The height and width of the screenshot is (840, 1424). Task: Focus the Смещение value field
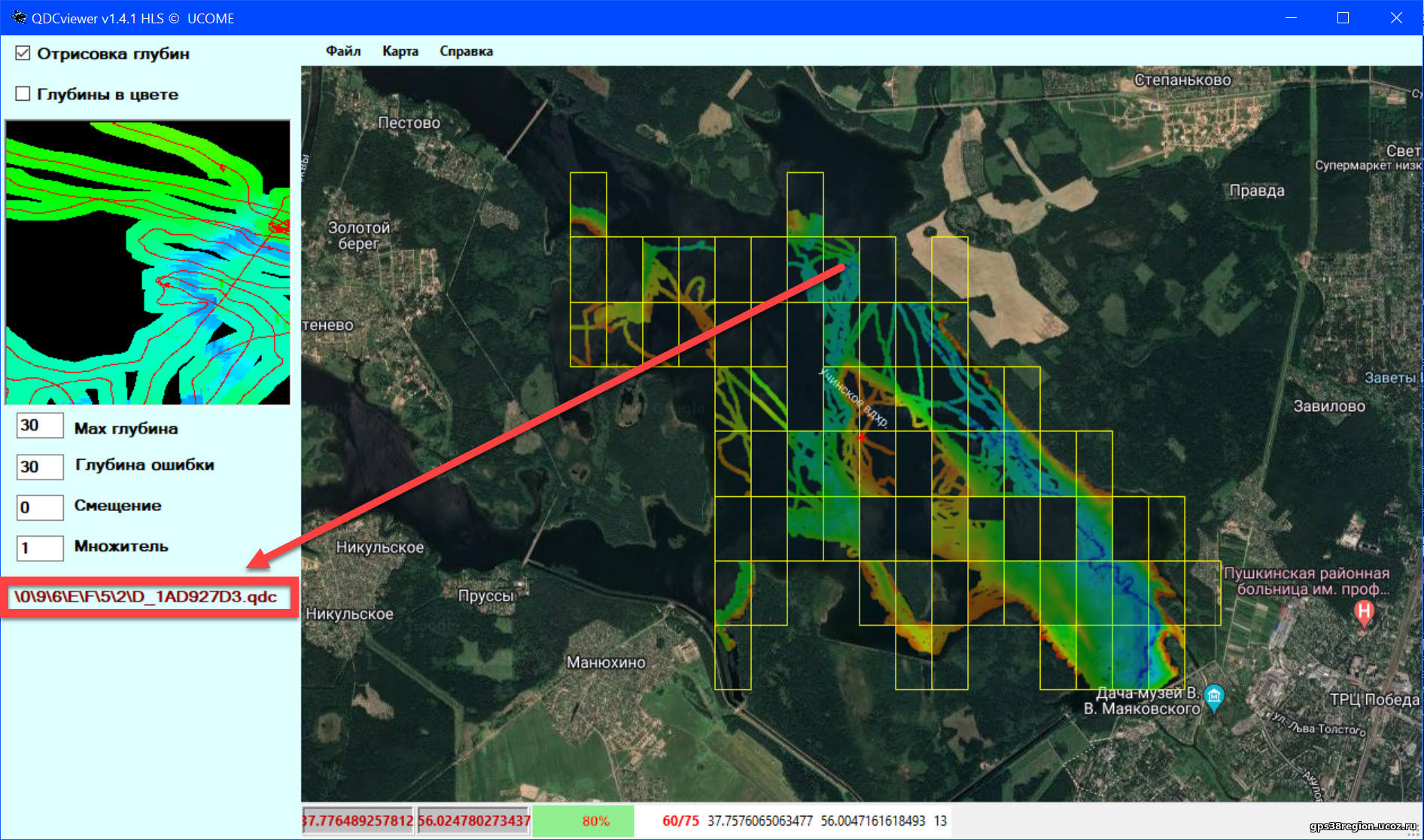pyautogui.click(x=40, y=507)
